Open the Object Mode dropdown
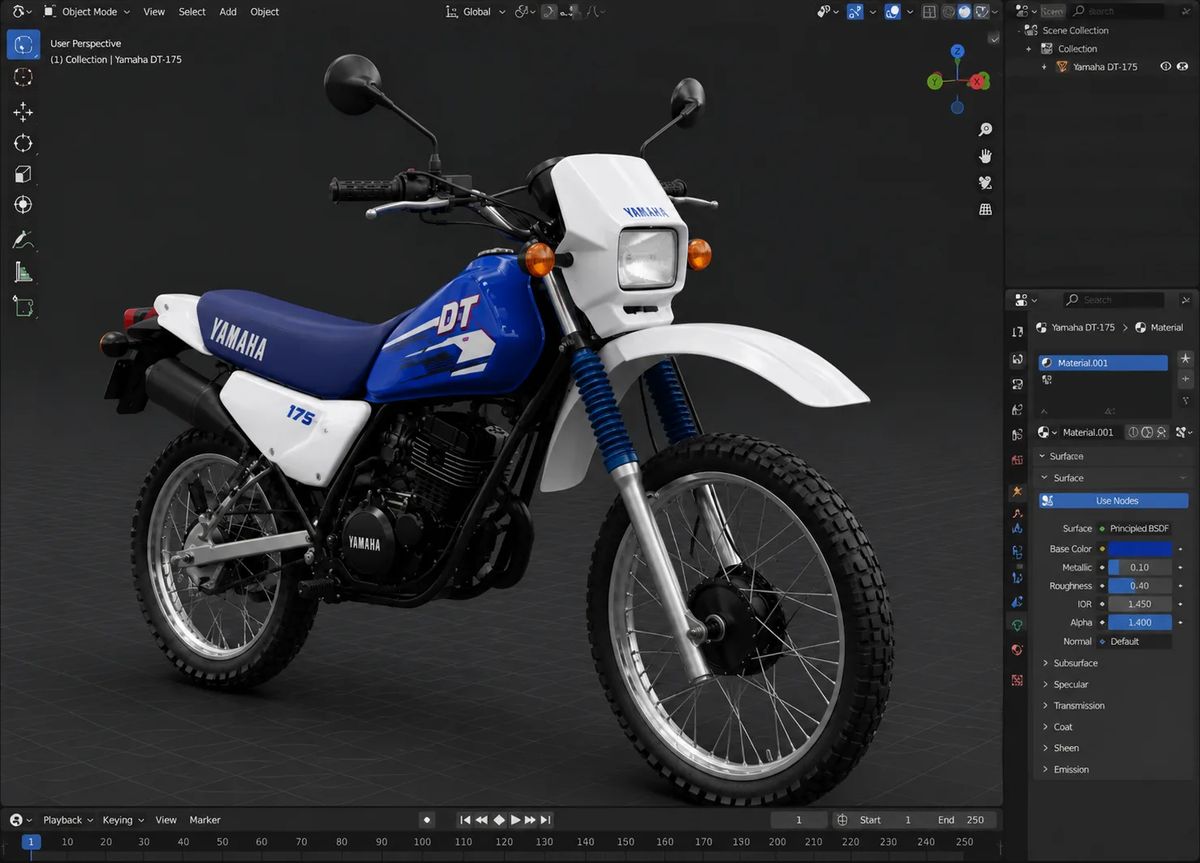 [86, 12]
